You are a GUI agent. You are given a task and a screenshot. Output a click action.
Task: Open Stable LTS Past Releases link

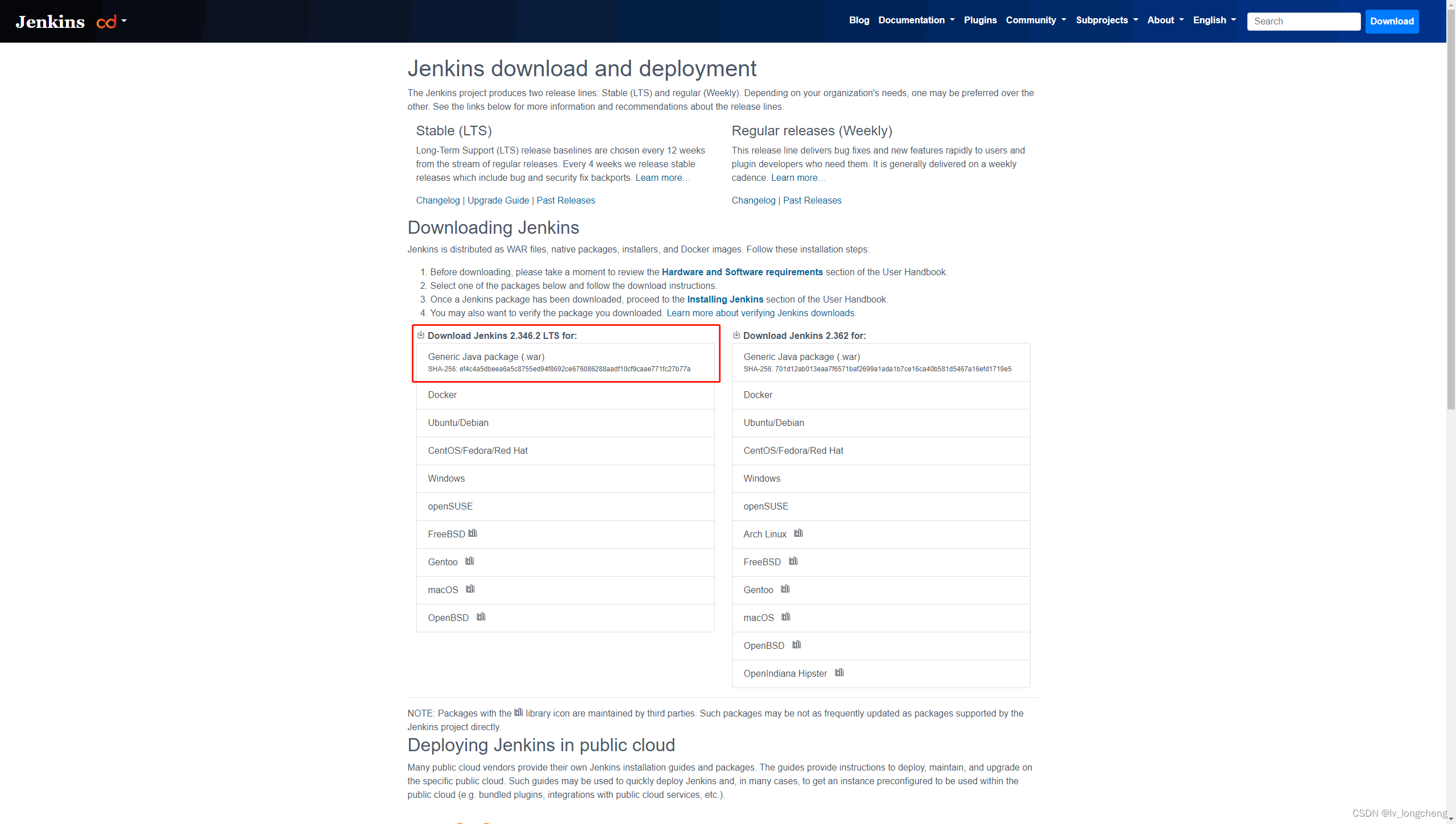[x=566, y=201]
